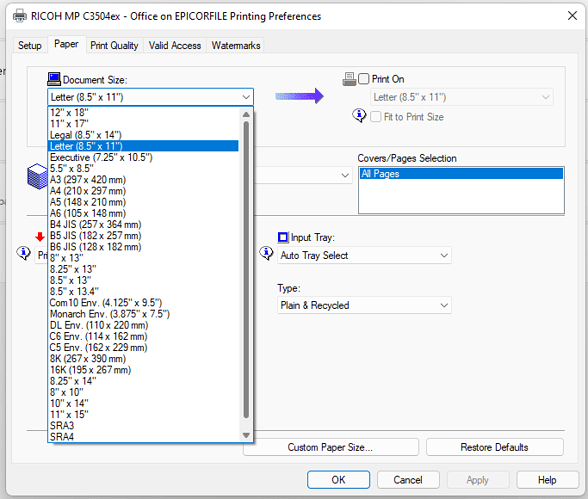Click the Custom Paper Size button
Image resolution: width=588 pixels, height=499 pixels.
[x=330, y=447]
